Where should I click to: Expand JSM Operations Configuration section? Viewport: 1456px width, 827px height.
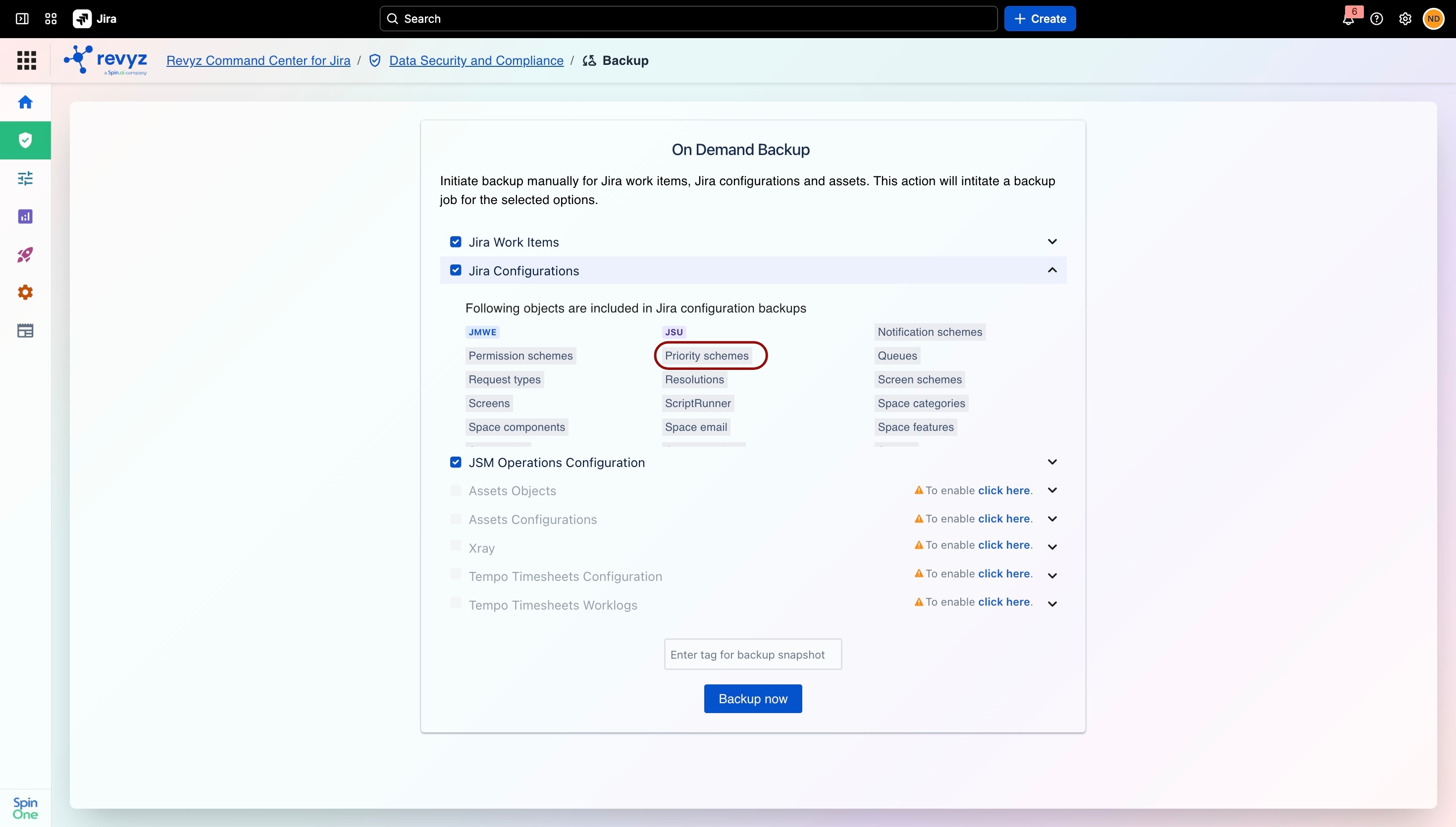1052,462
